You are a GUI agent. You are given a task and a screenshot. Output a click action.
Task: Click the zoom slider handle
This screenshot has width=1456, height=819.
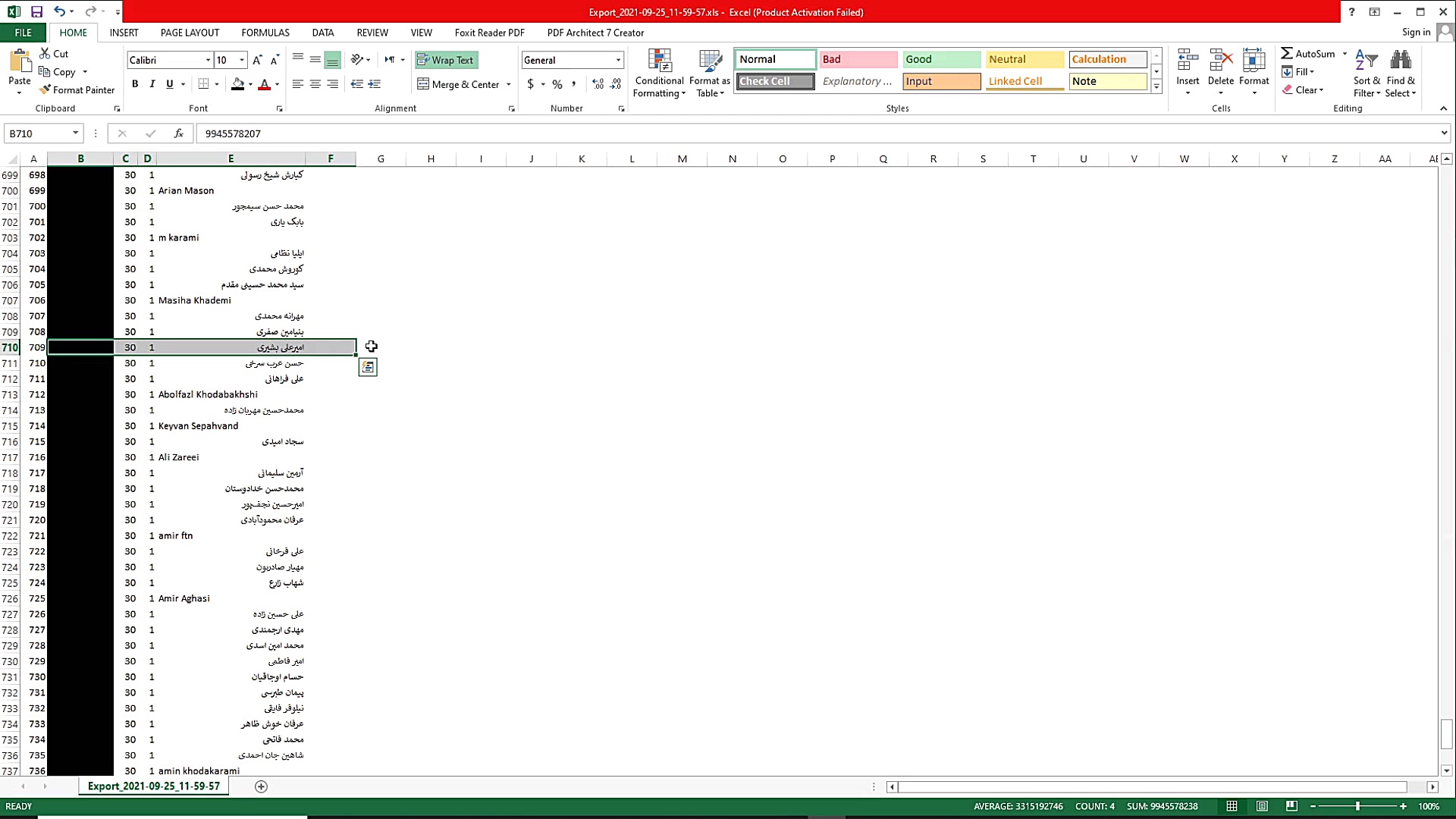(x=1357, y=806)
